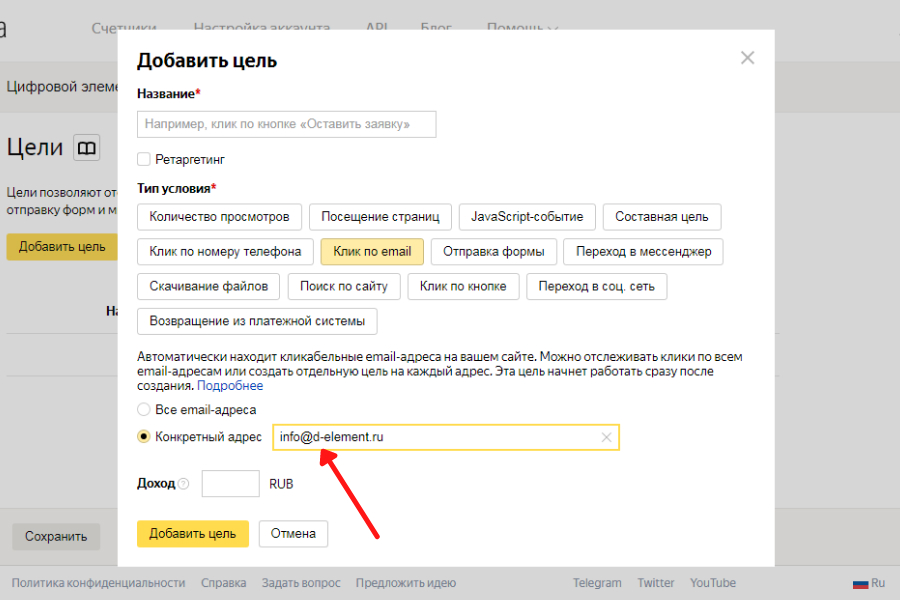Close the Добавить цель dialog
Image resolution: width=900 pixels, height=600 pixels.
pos(747,58)
